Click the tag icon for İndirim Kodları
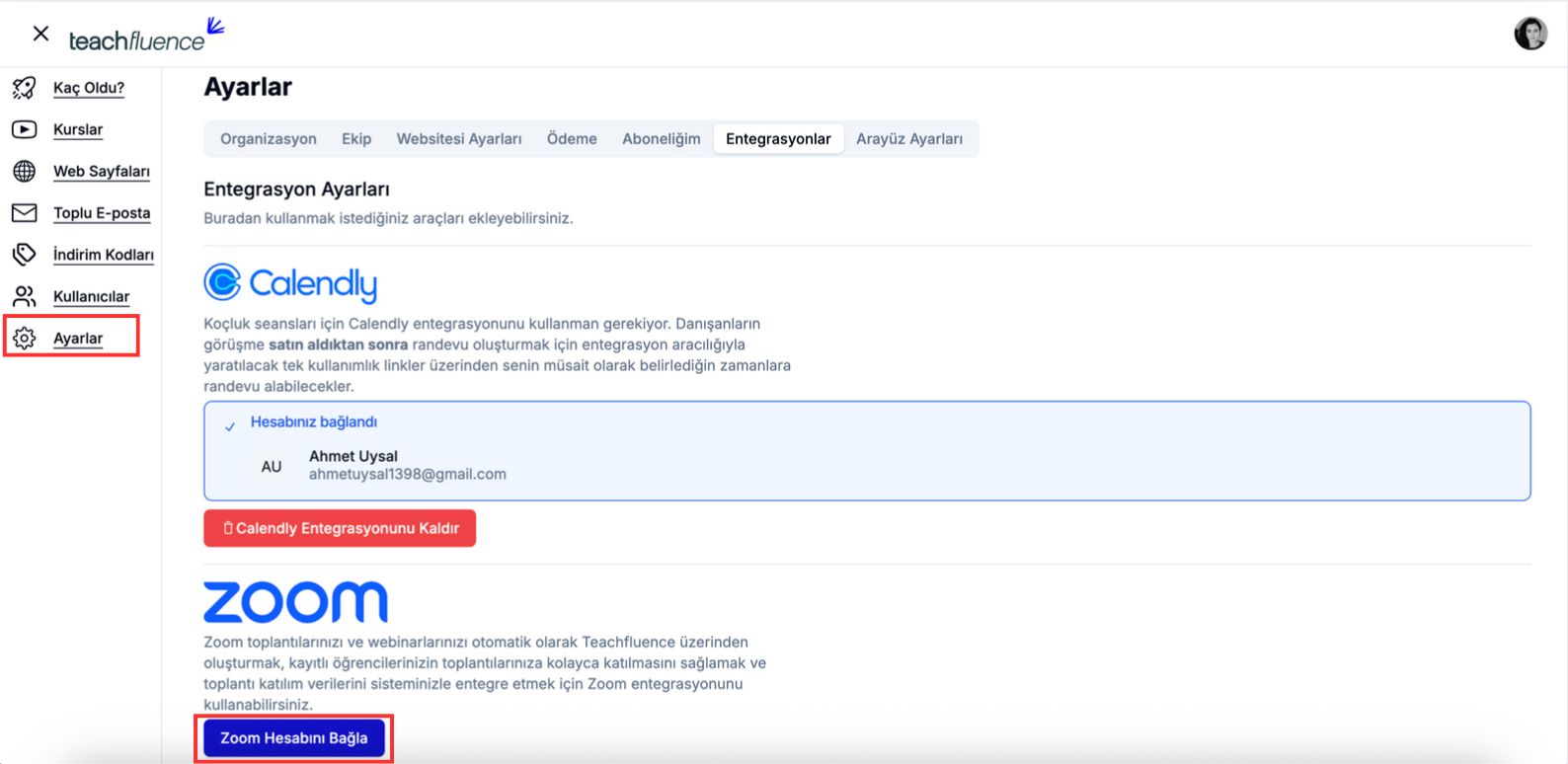 coord(25,255)
